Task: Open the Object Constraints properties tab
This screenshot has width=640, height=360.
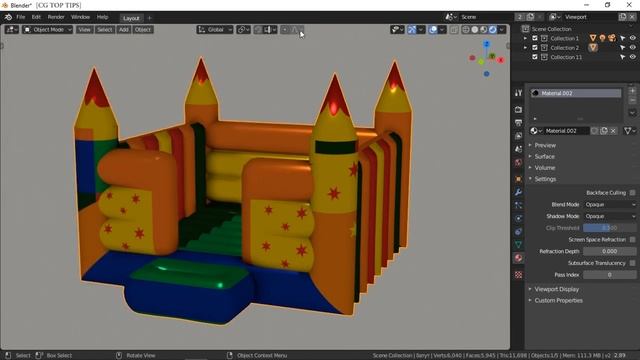Action: (x=518, y=231)
